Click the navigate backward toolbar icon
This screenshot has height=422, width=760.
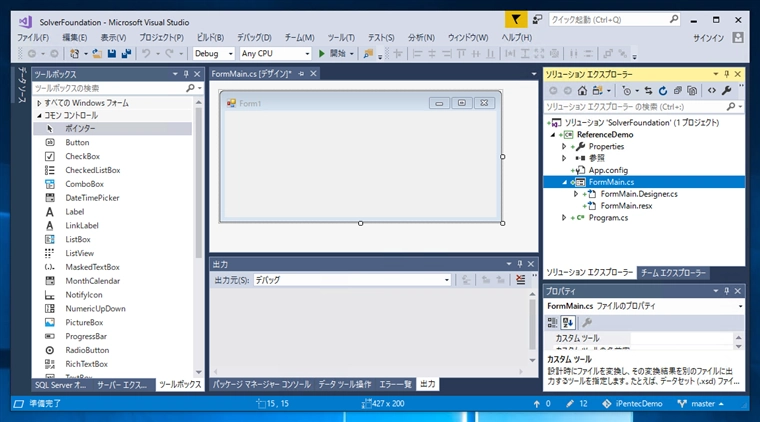[x=32, y=54]
